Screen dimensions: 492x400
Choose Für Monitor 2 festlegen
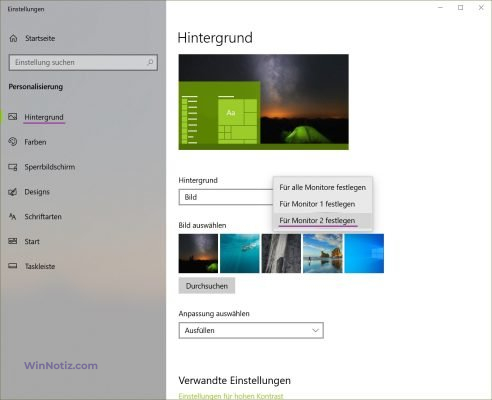tap(322, 220)
